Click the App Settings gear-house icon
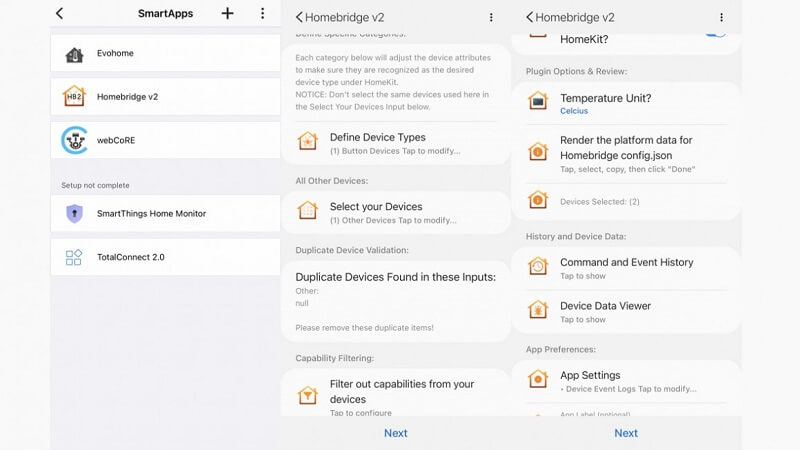The image size is (800, 450). (x=538, y=379)
